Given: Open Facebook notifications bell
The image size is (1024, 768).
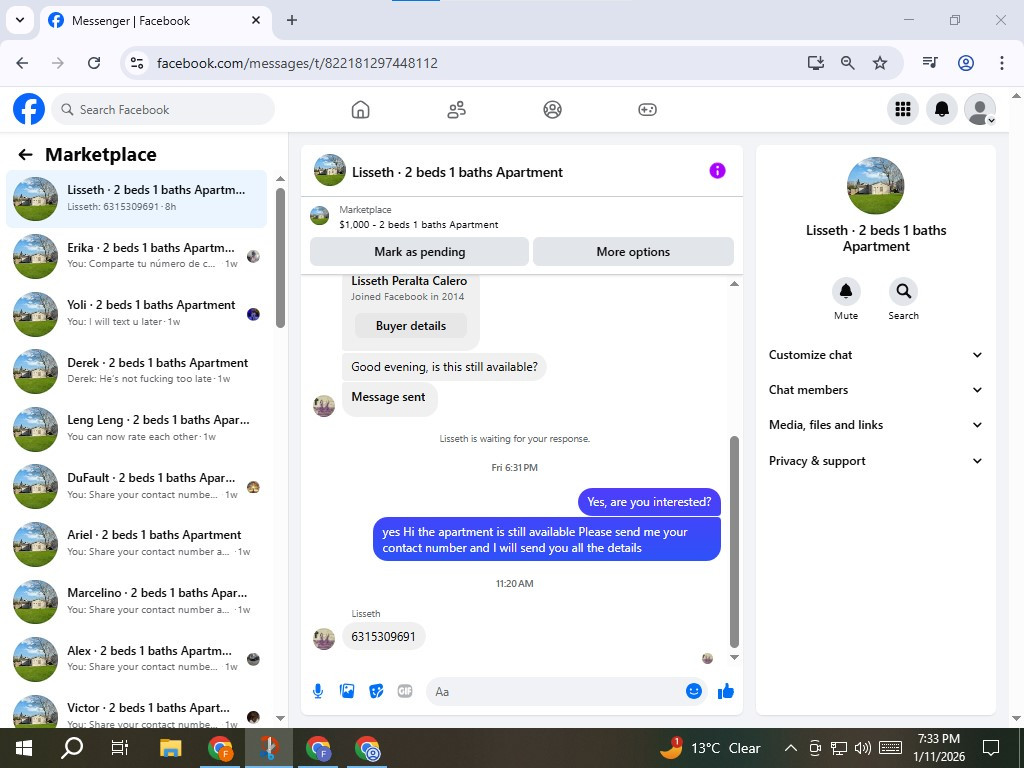Looking at the screenshot, I should click(x=942, y=109).
